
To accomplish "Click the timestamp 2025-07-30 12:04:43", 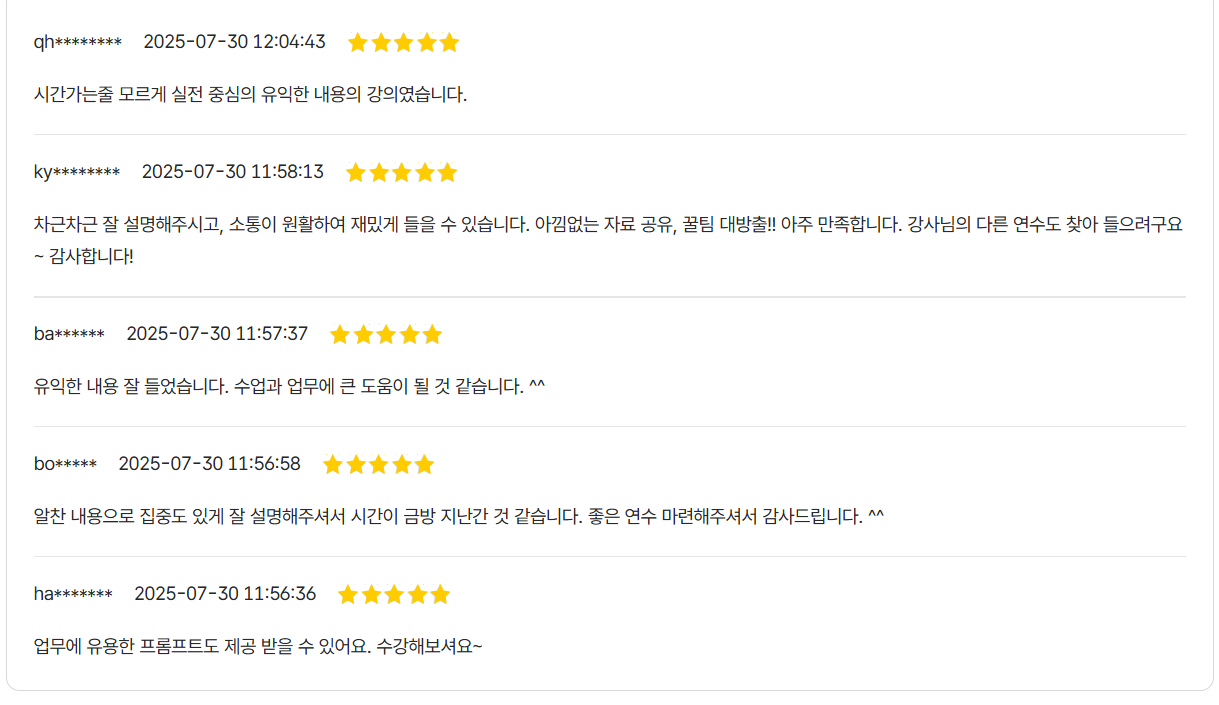I will click(x=234, y=42).
